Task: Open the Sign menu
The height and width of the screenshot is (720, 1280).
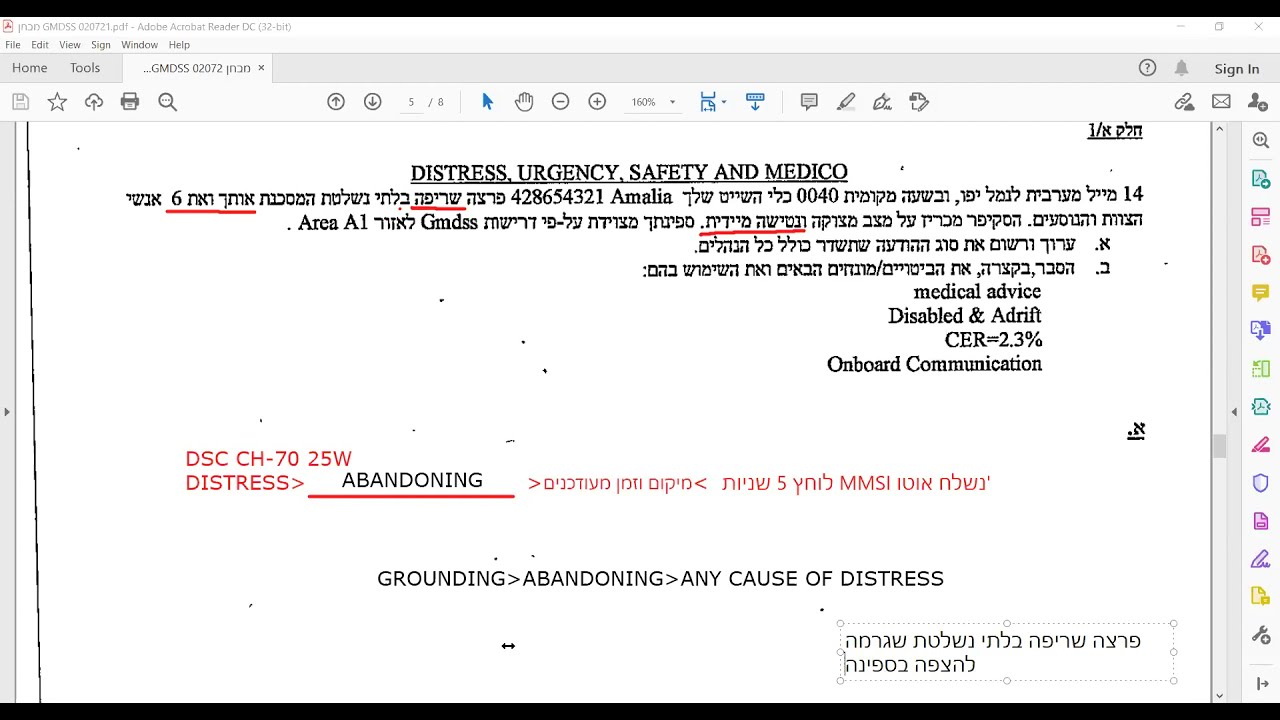Action: 101,45
